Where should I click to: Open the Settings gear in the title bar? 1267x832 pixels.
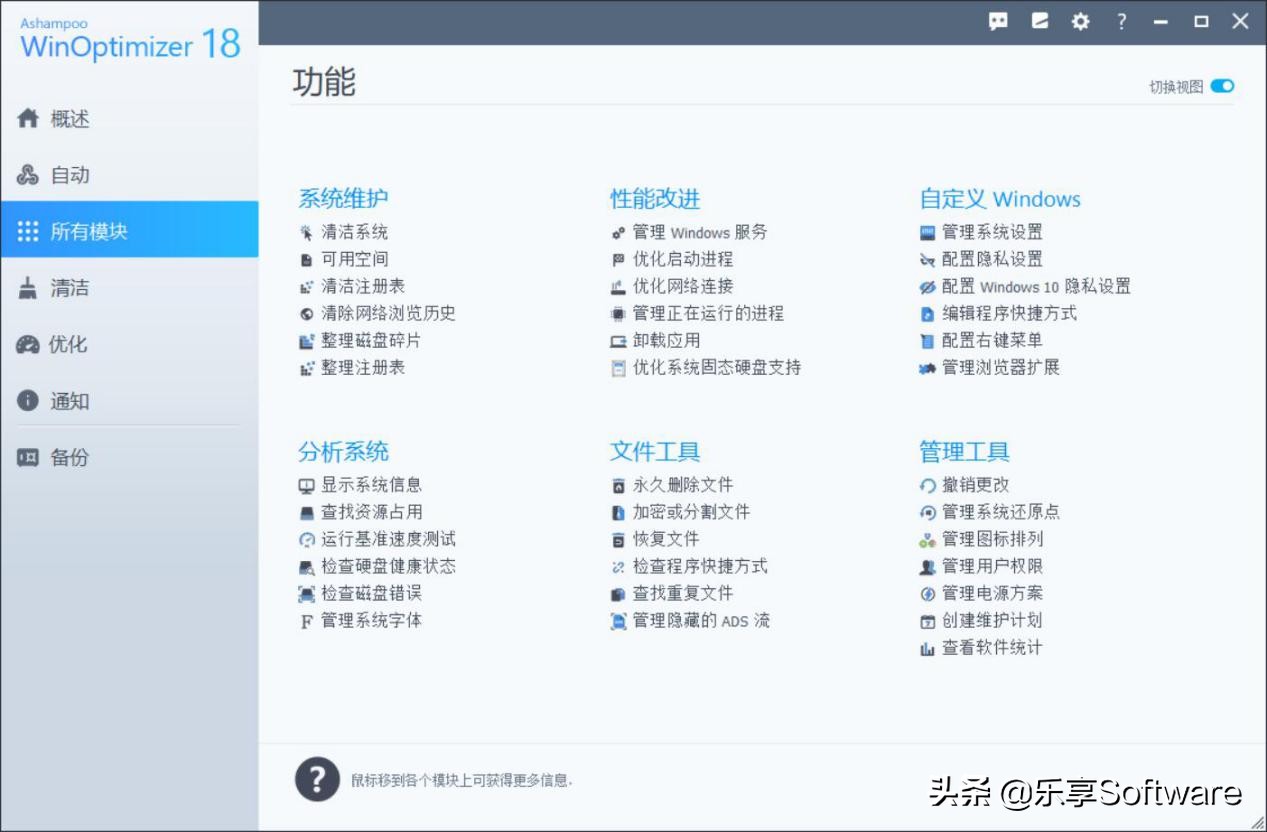coord(1080,20)
